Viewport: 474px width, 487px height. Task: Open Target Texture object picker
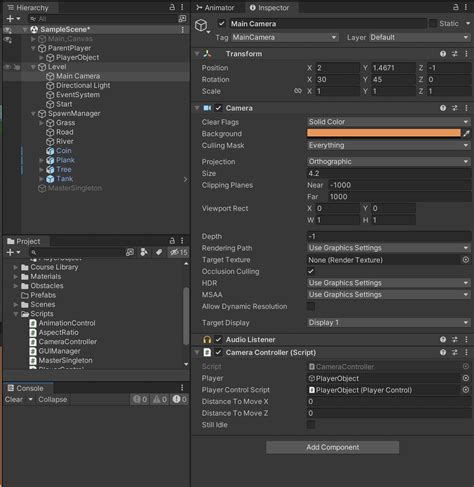pyautogui.click(x=466, y=260)
